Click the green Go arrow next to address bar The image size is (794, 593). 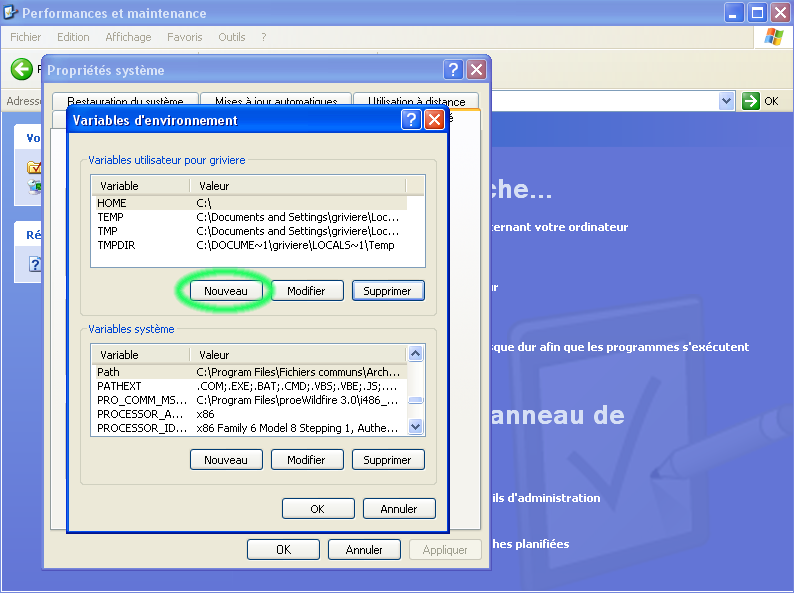point(751,101)
